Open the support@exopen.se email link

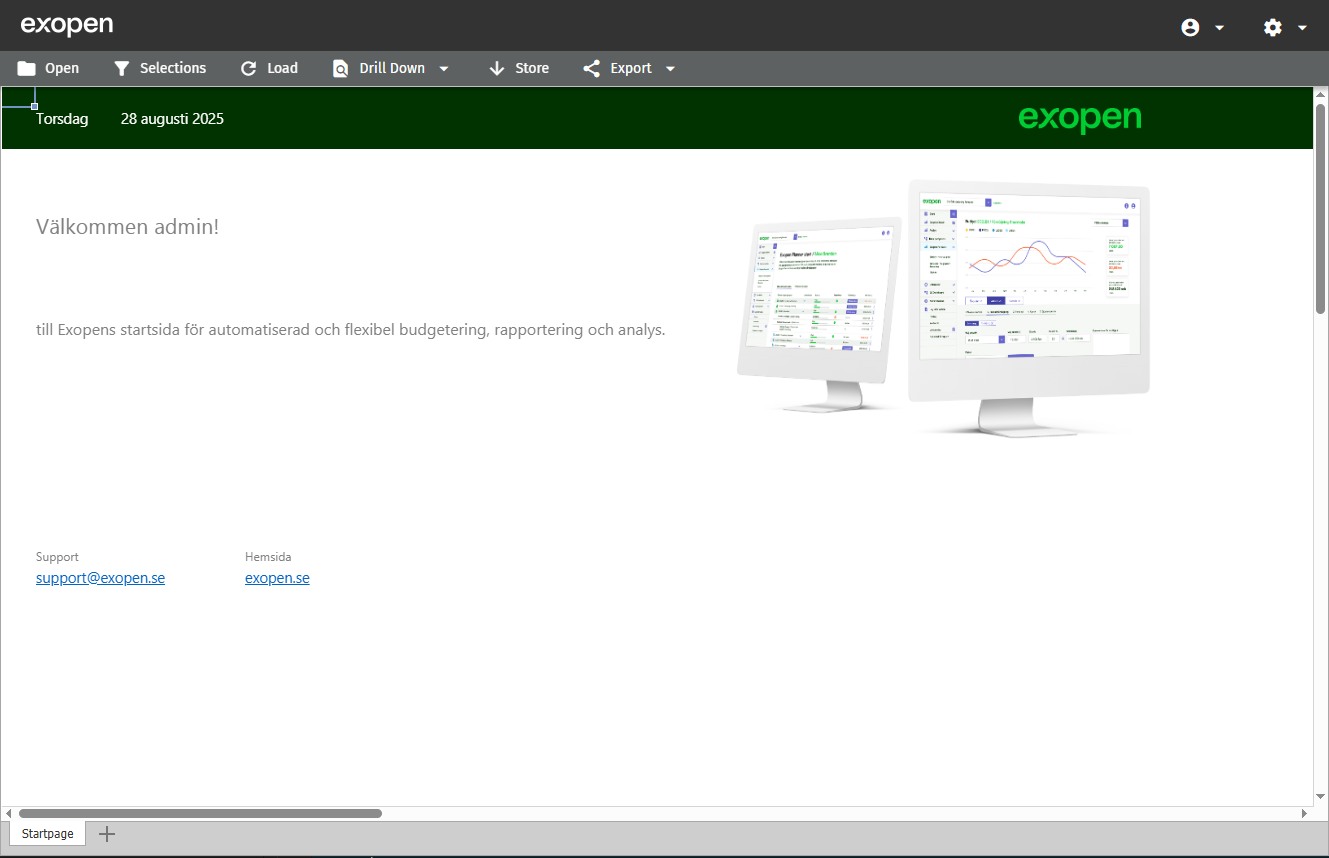(x=100, y=578)
